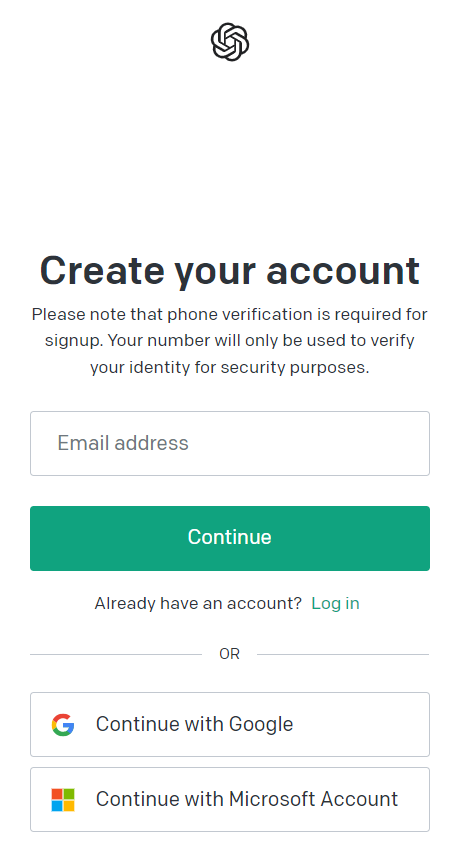Click the Create your account heading
459x854 pixels.
pyautogui.click(x=230, y=271)
